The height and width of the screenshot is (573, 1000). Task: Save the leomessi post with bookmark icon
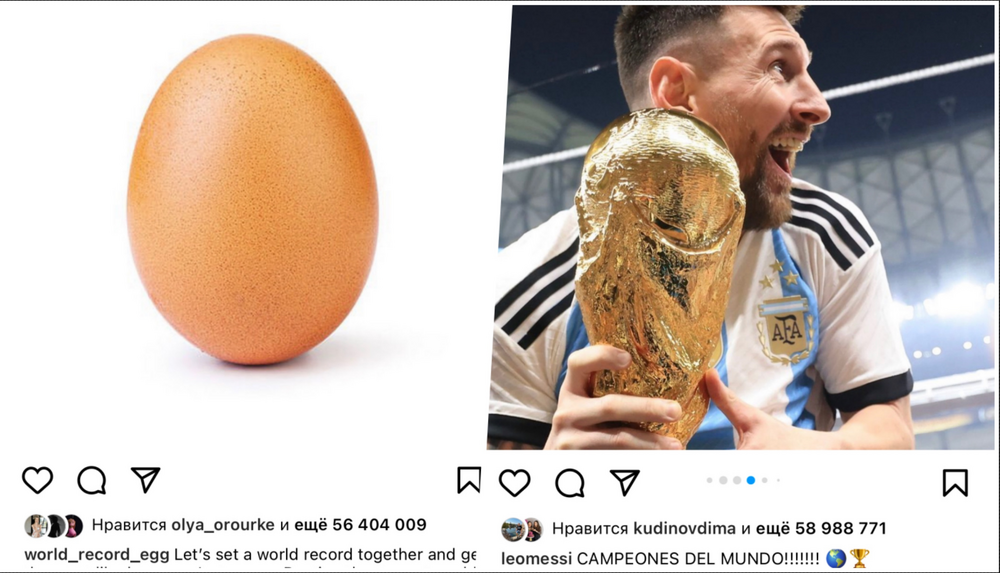point(955,483)
